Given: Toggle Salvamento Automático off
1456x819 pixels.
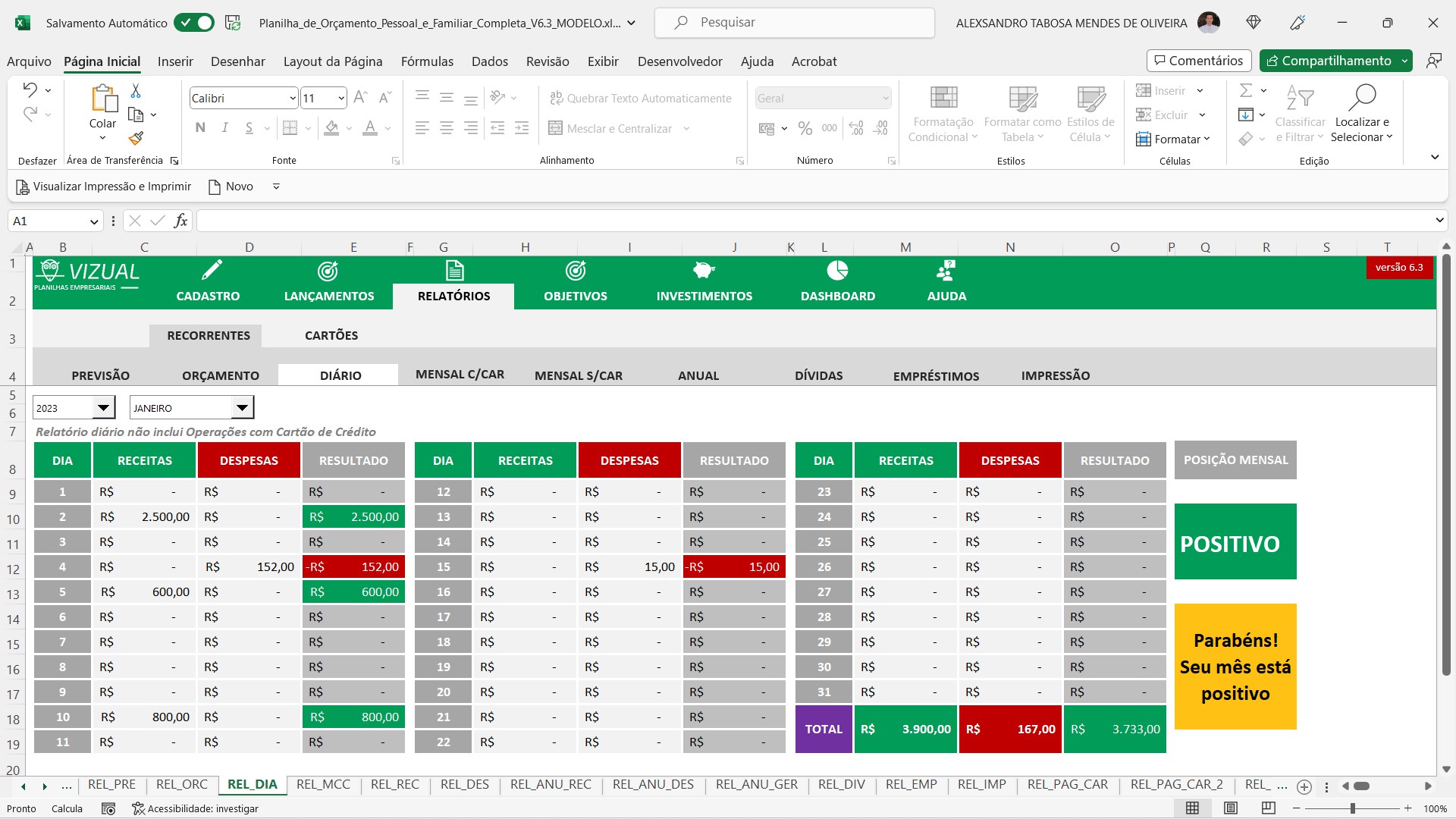Looking at the screenshot, I should point(194,23).
